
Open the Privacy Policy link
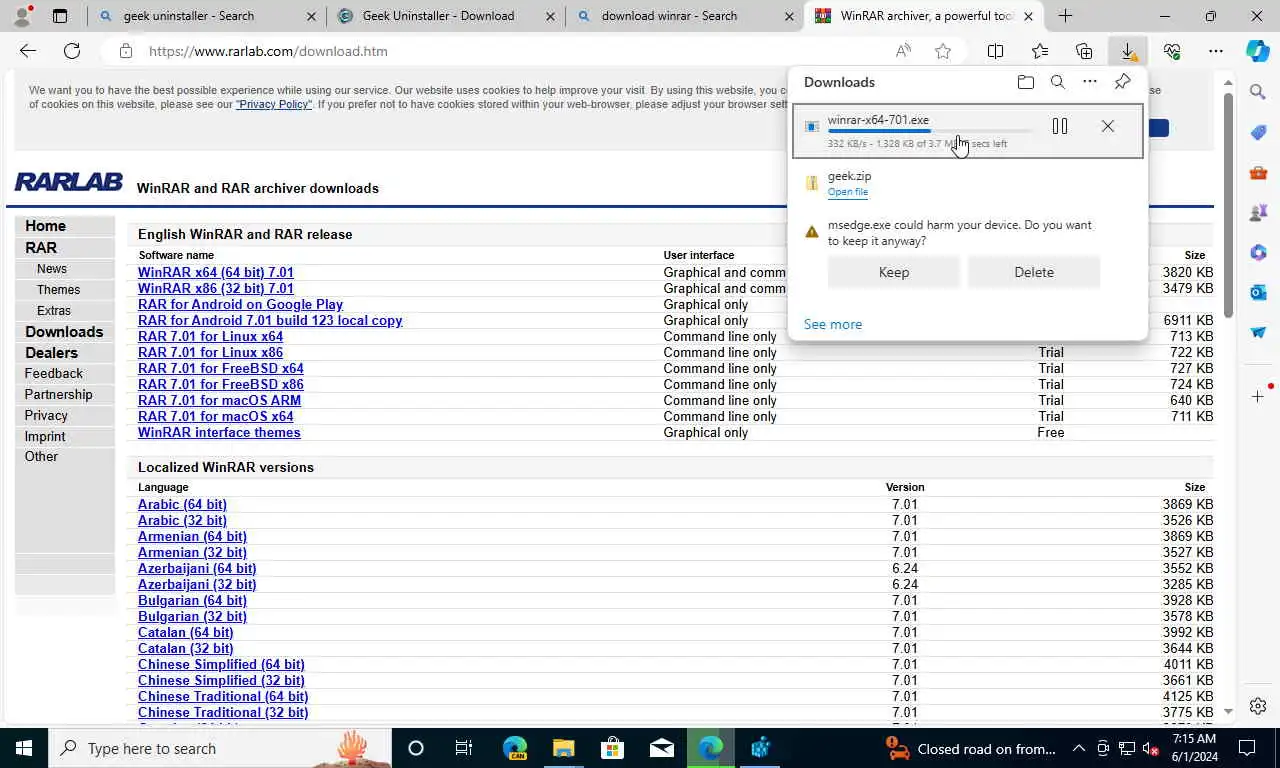274,104
